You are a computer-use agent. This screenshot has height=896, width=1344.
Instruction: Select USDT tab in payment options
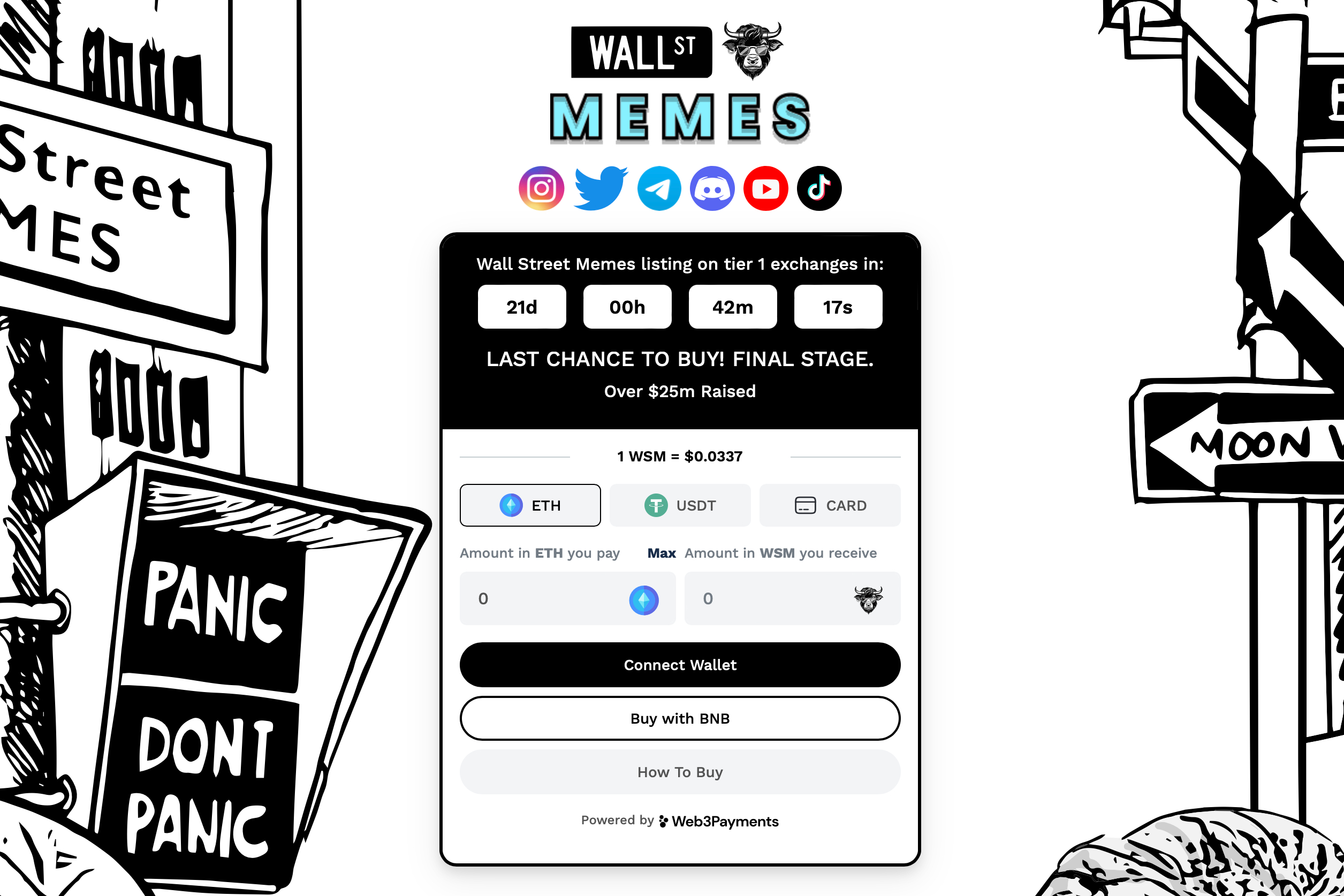(x=680, y=505)
